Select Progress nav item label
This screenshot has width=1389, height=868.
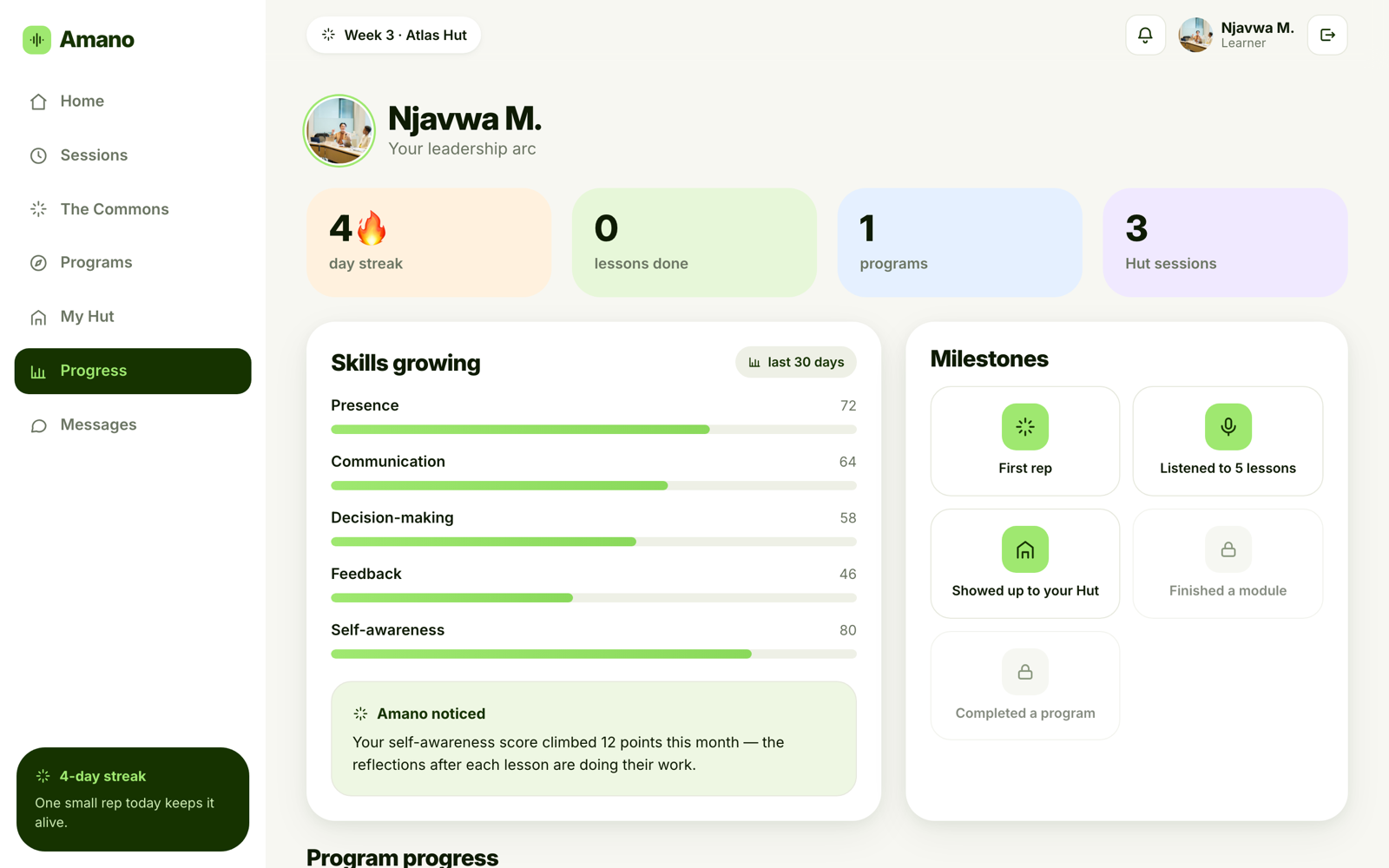94,371
